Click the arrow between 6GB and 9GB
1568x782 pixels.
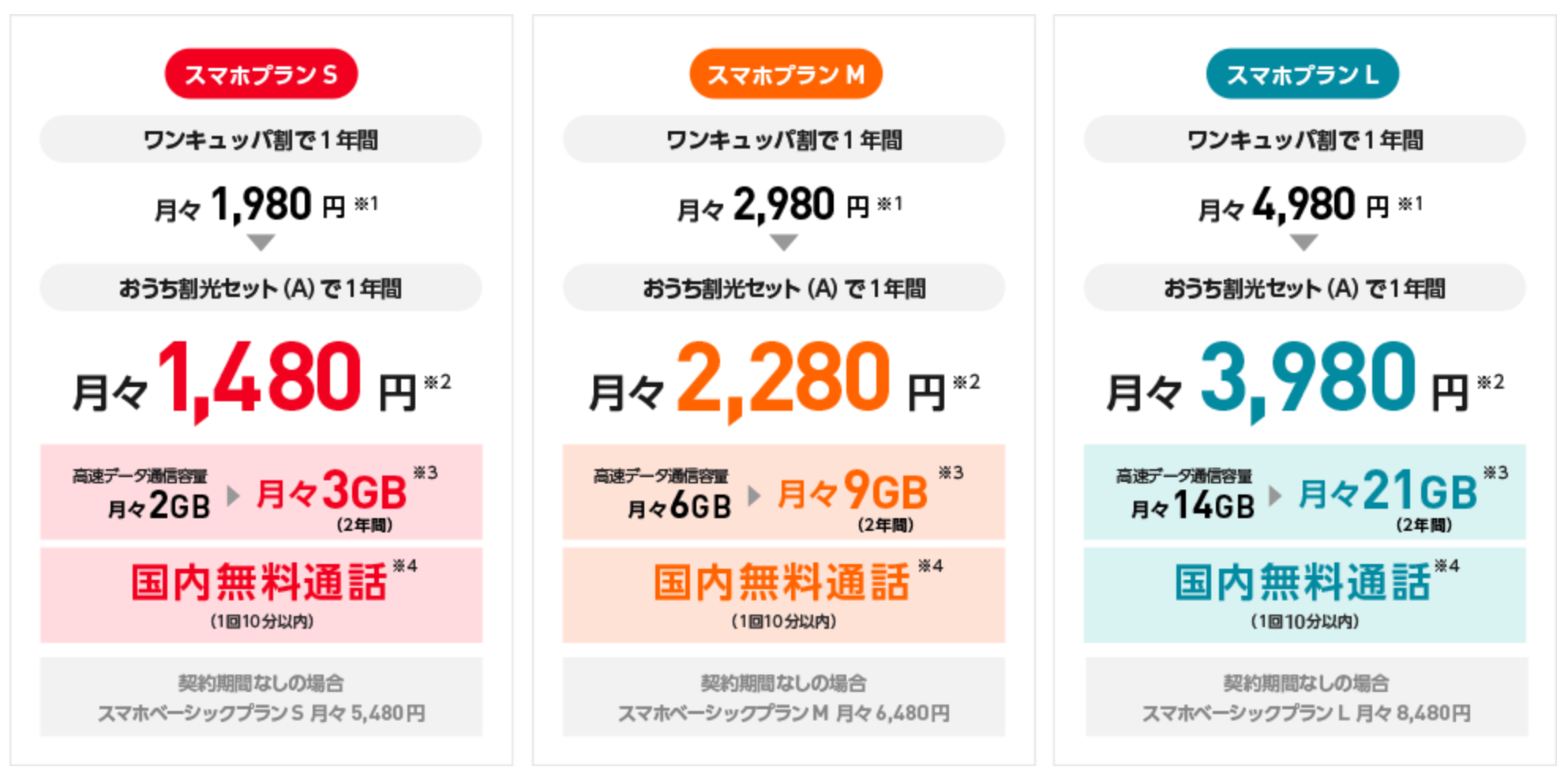point(755,496)
